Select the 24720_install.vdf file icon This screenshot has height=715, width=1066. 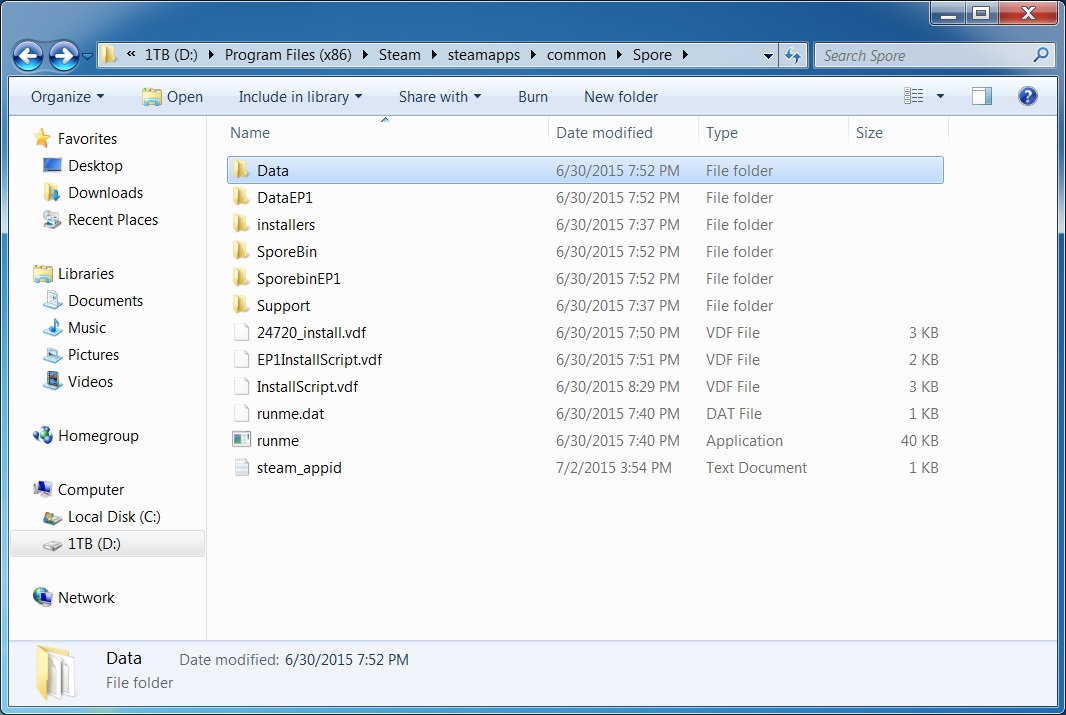[241, 332]
